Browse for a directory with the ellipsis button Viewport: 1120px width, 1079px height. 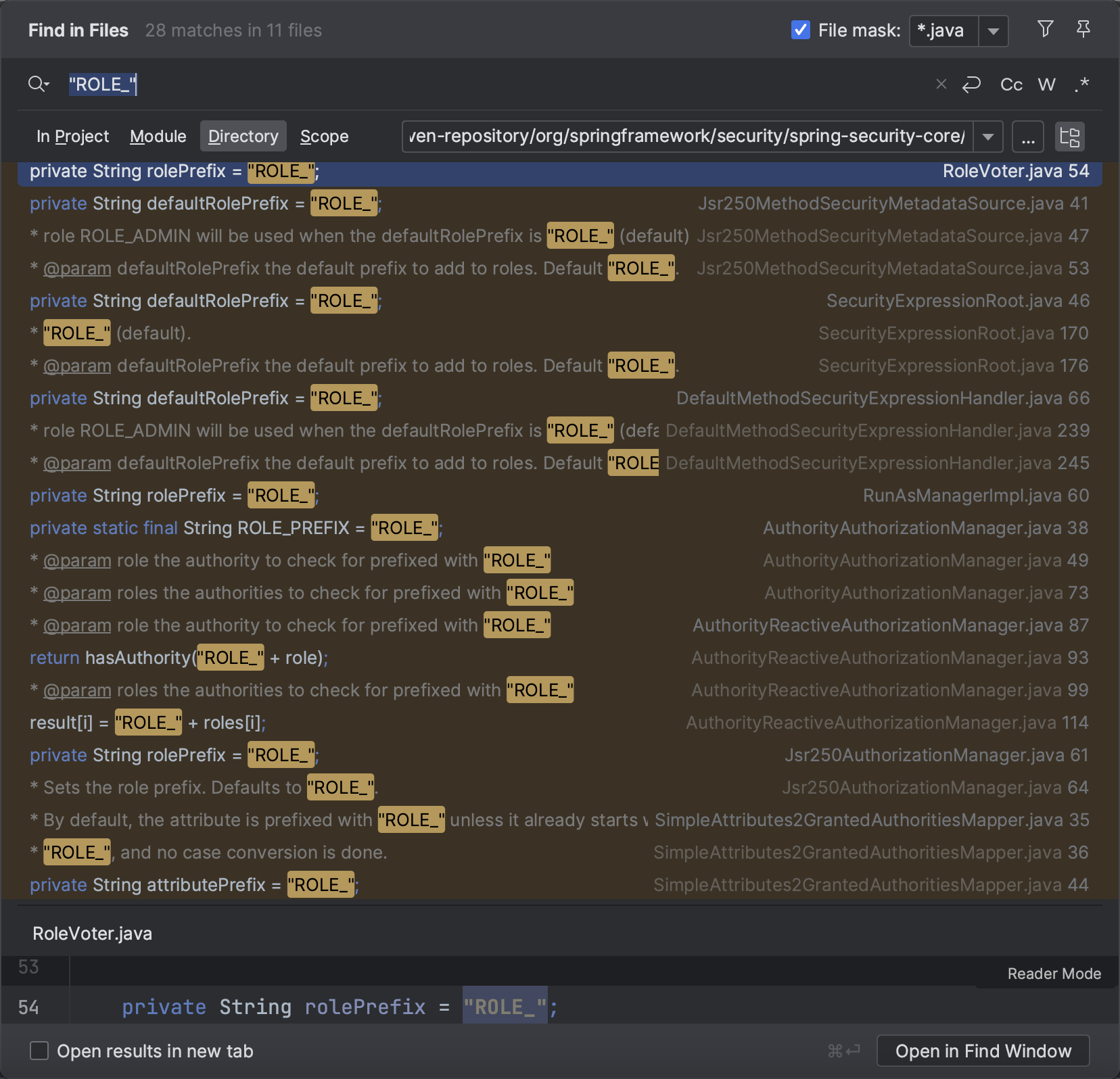(1027, 137)
